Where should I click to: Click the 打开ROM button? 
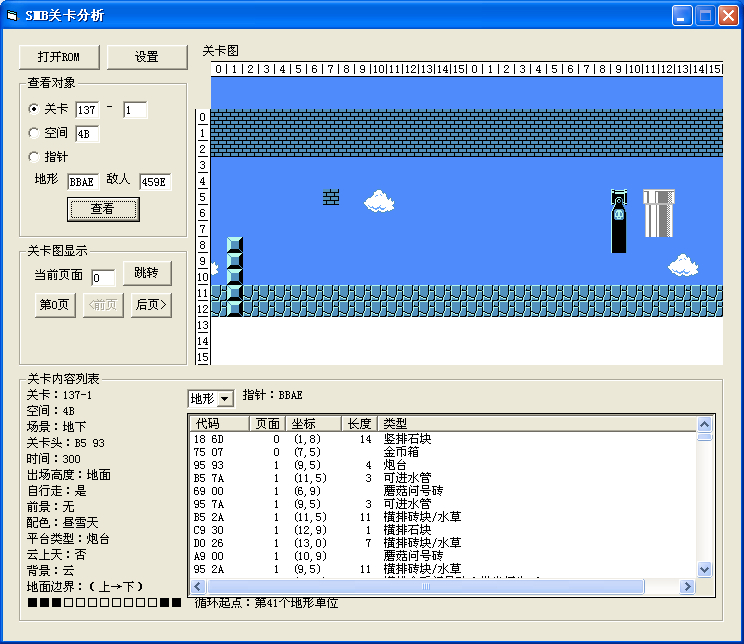[x=59, y=57]
